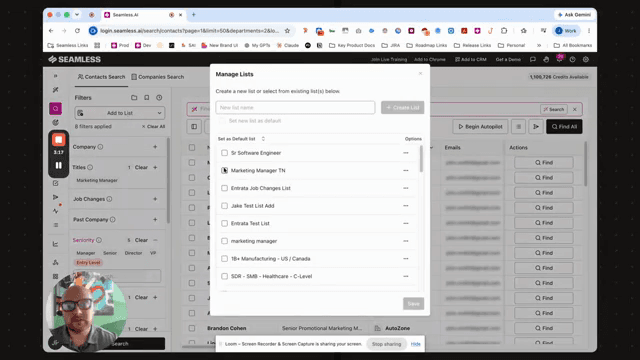Click Clear All filters link
The height and width of the screenshot is (360, 640).
click(153, 127)
